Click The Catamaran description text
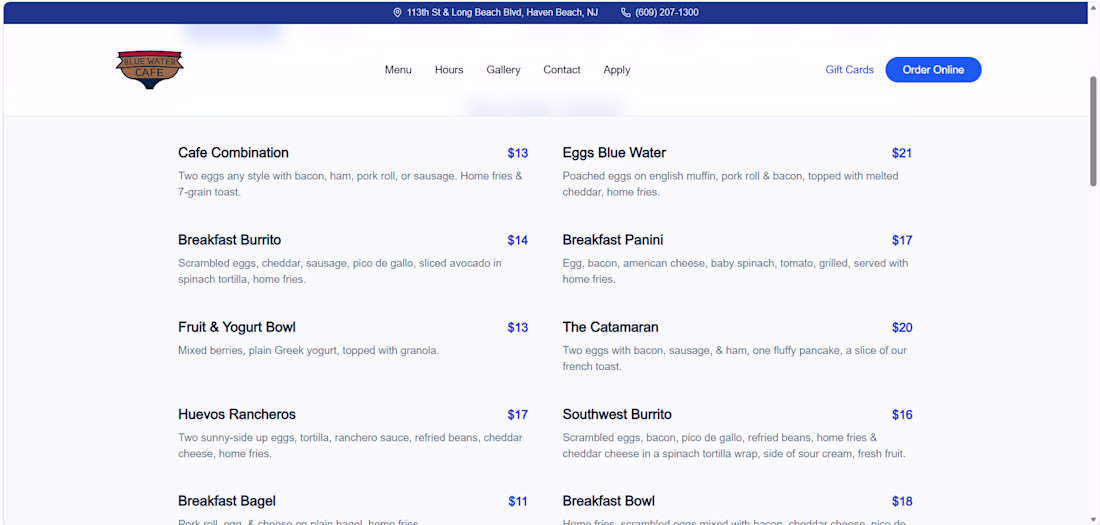Screen dimensions: 1100x525 coord(735,358)
